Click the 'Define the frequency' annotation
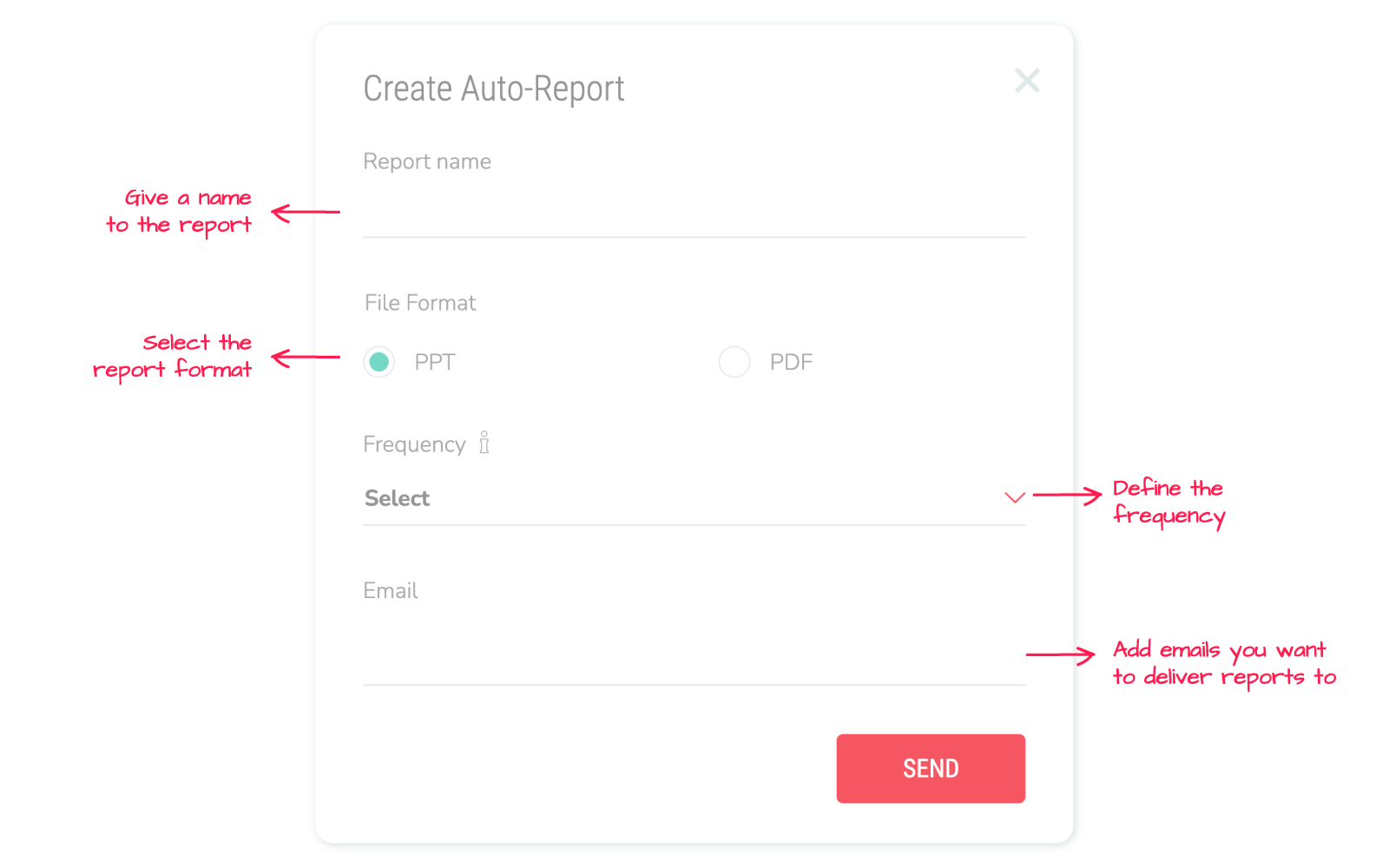 click(1168, 503)
